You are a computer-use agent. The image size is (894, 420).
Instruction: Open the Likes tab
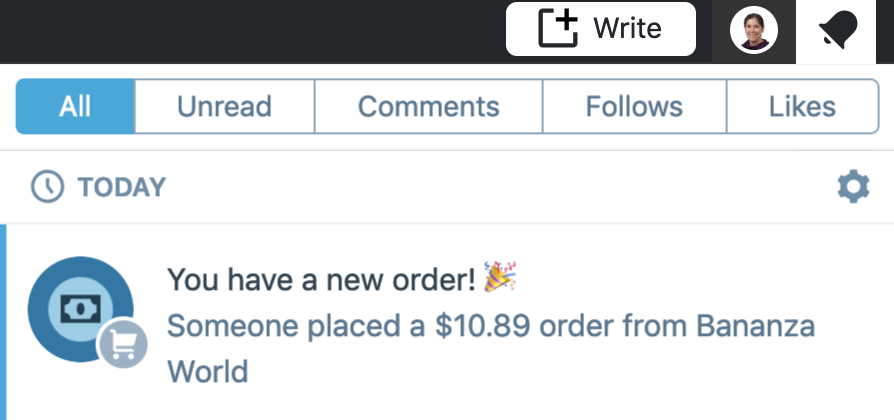tap(802, 107)
